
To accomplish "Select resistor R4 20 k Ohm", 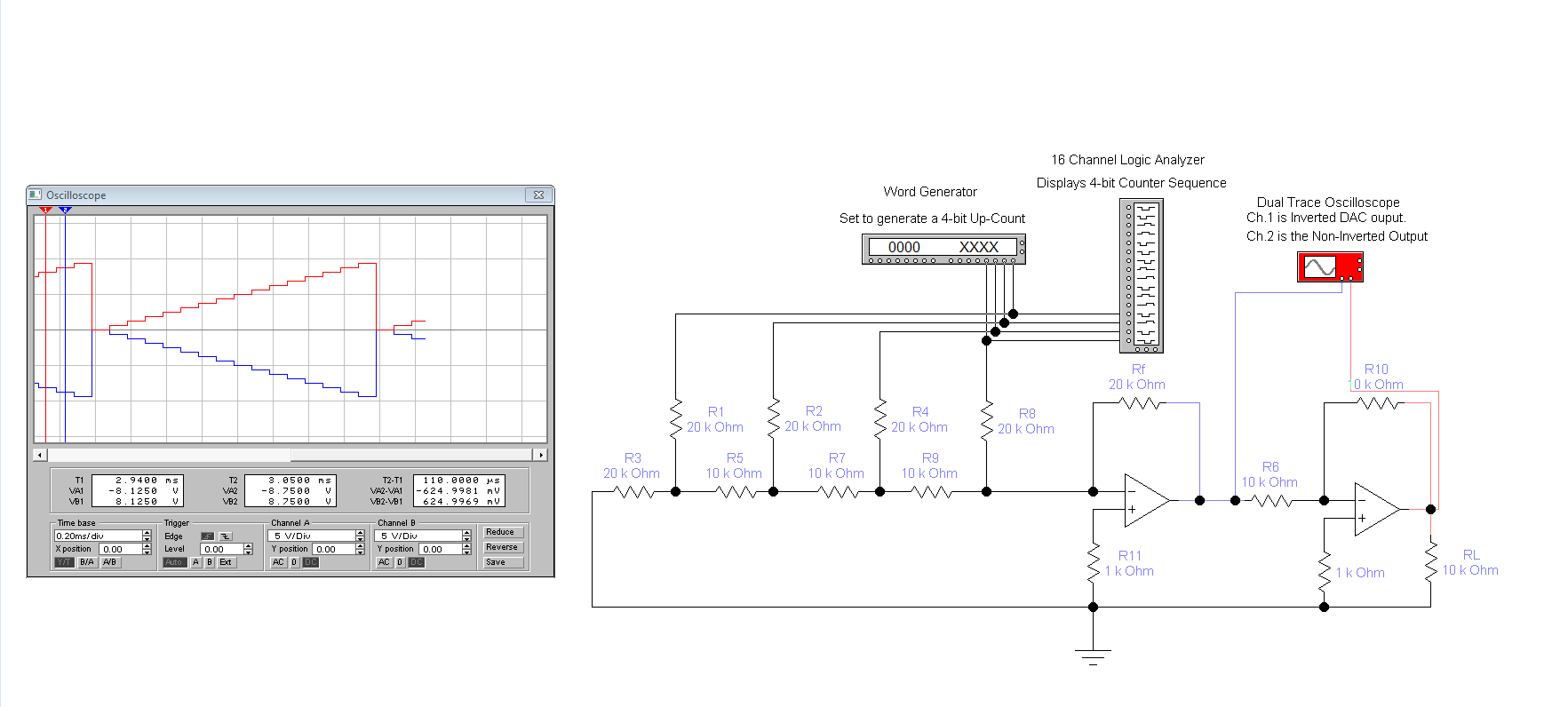I will [880, 418].
